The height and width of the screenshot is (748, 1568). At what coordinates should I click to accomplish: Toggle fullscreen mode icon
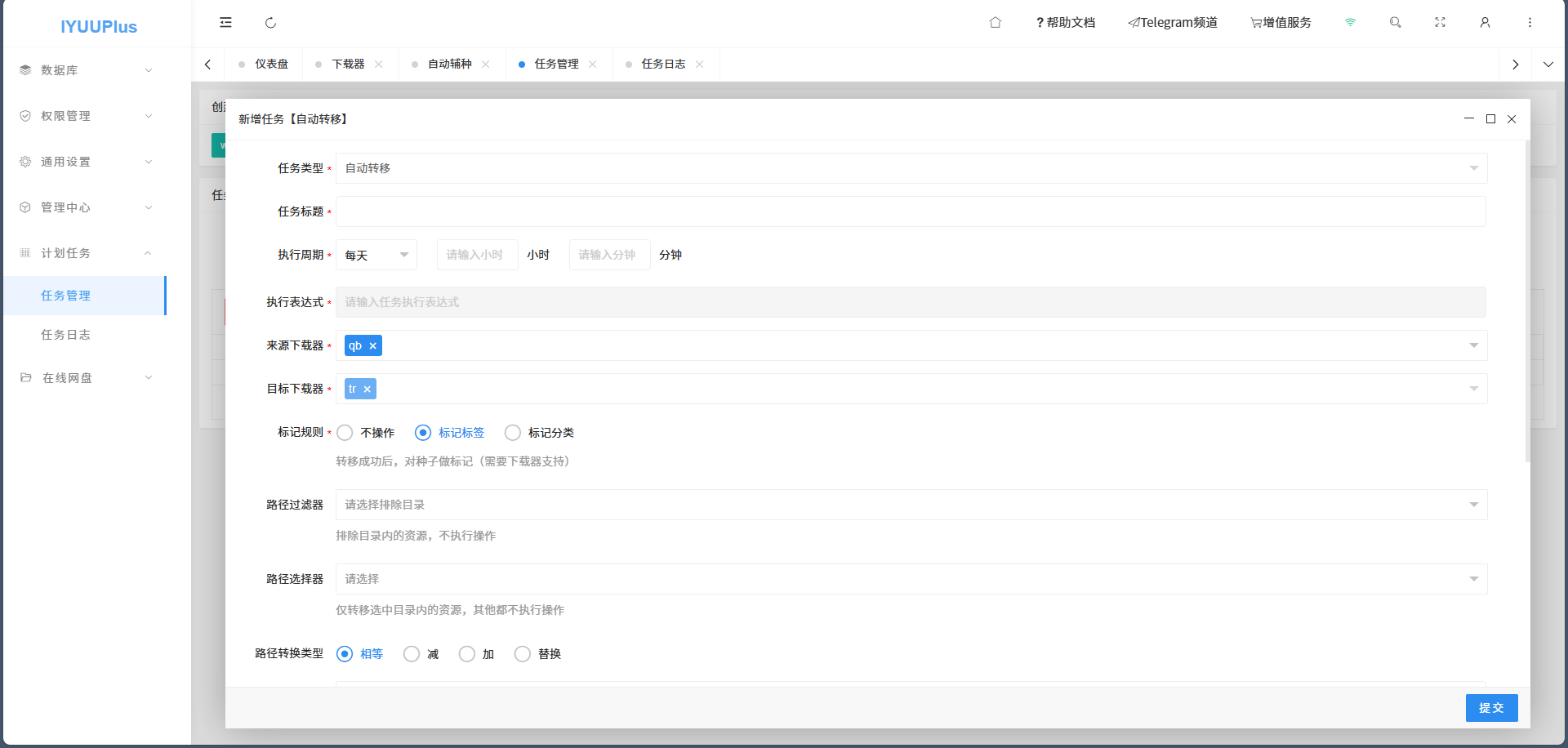coord(1440,23)
